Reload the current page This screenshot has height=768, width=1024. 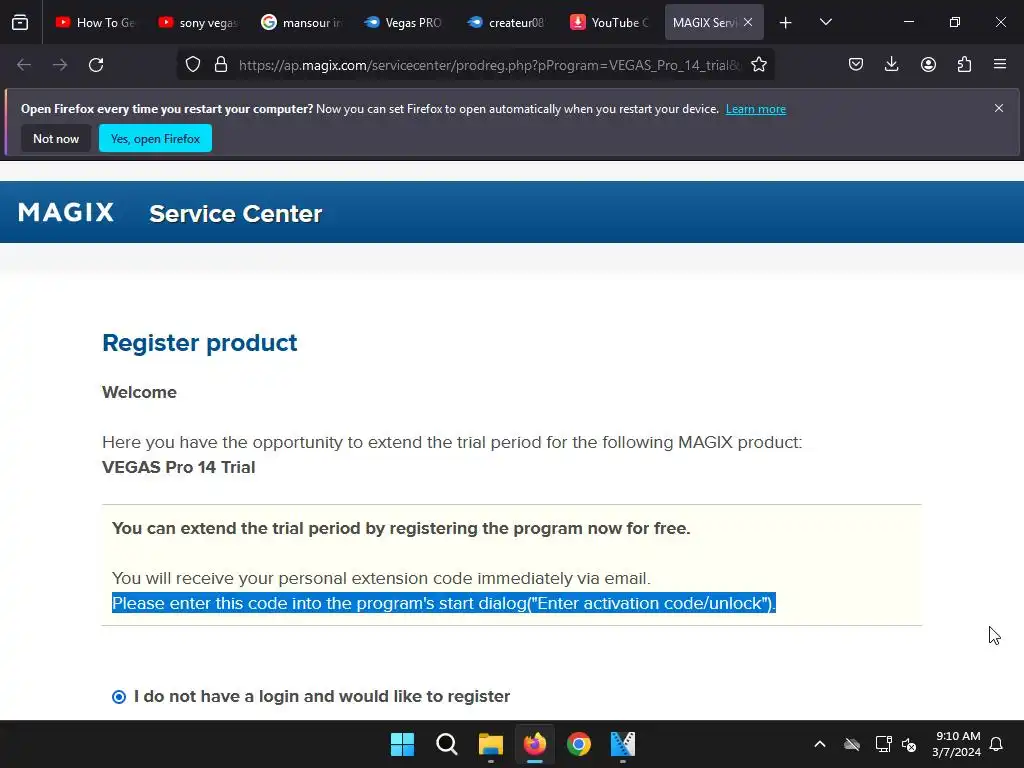pyautogui.click(x=96, y=65)
